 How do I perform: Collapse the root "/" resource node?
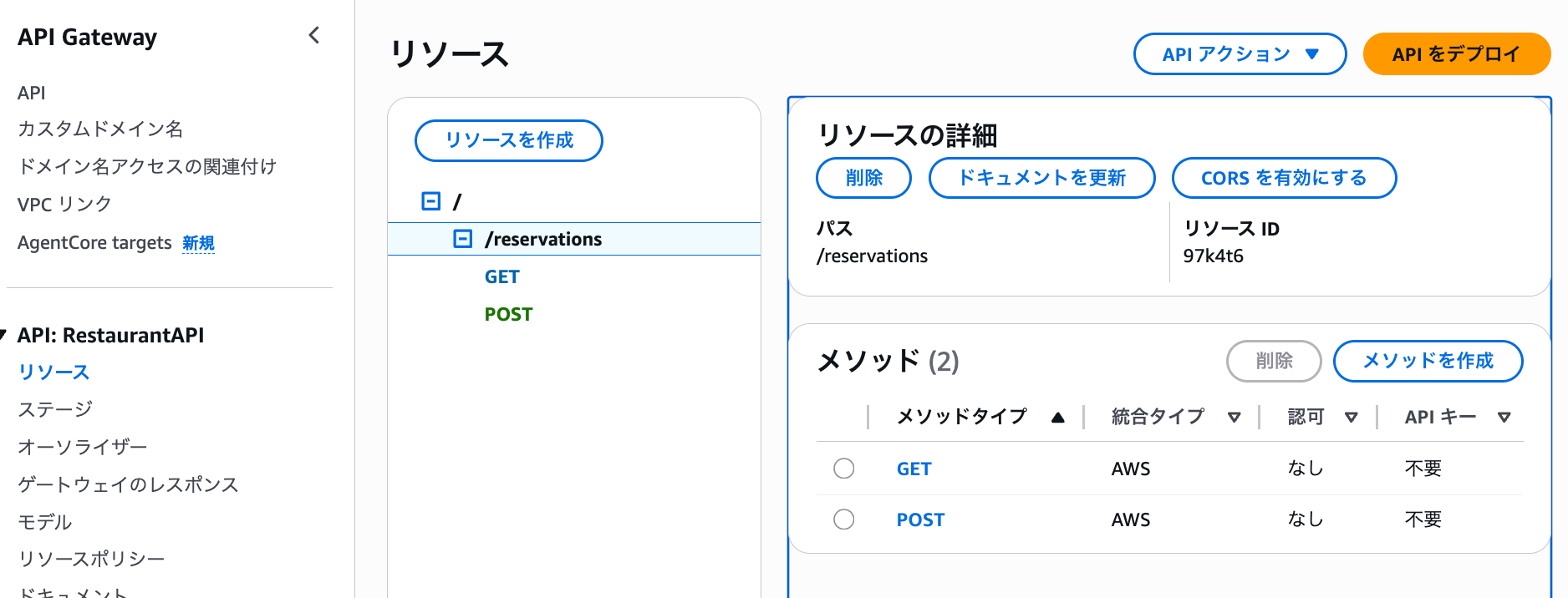point(430,200)
